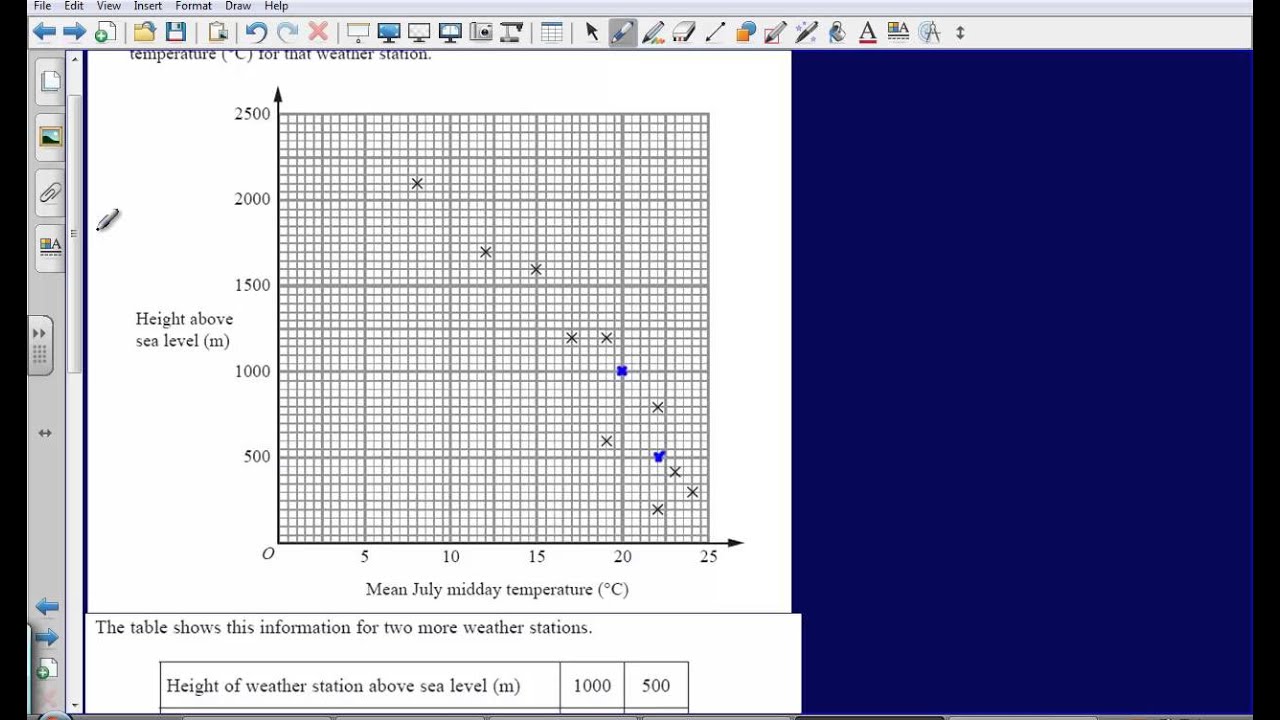Delete selection with the red X icon
This screenshot has width=1280, height=720.
(x=318, y=32)
